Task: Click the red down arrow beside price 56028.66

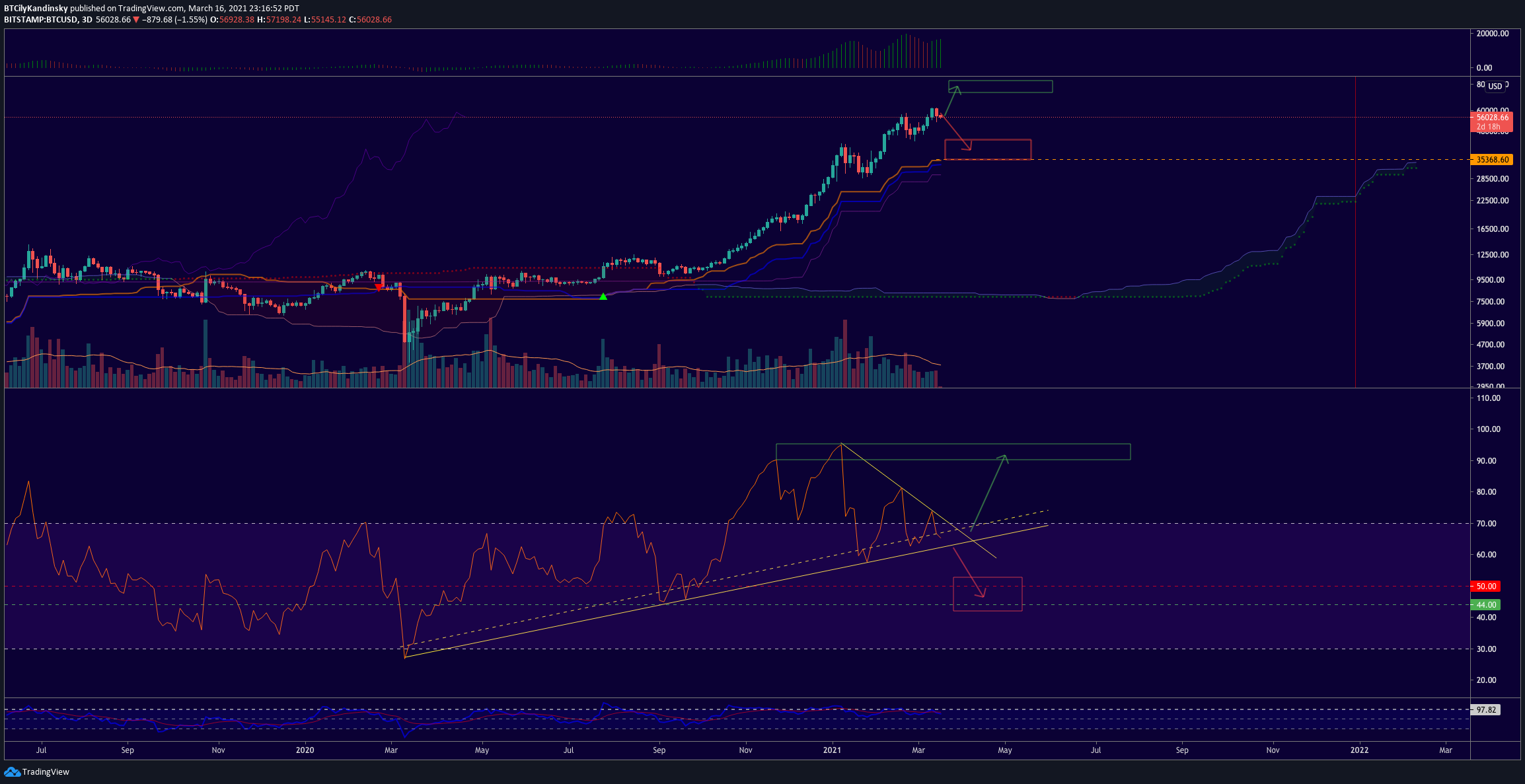Action: coord(136,20)
